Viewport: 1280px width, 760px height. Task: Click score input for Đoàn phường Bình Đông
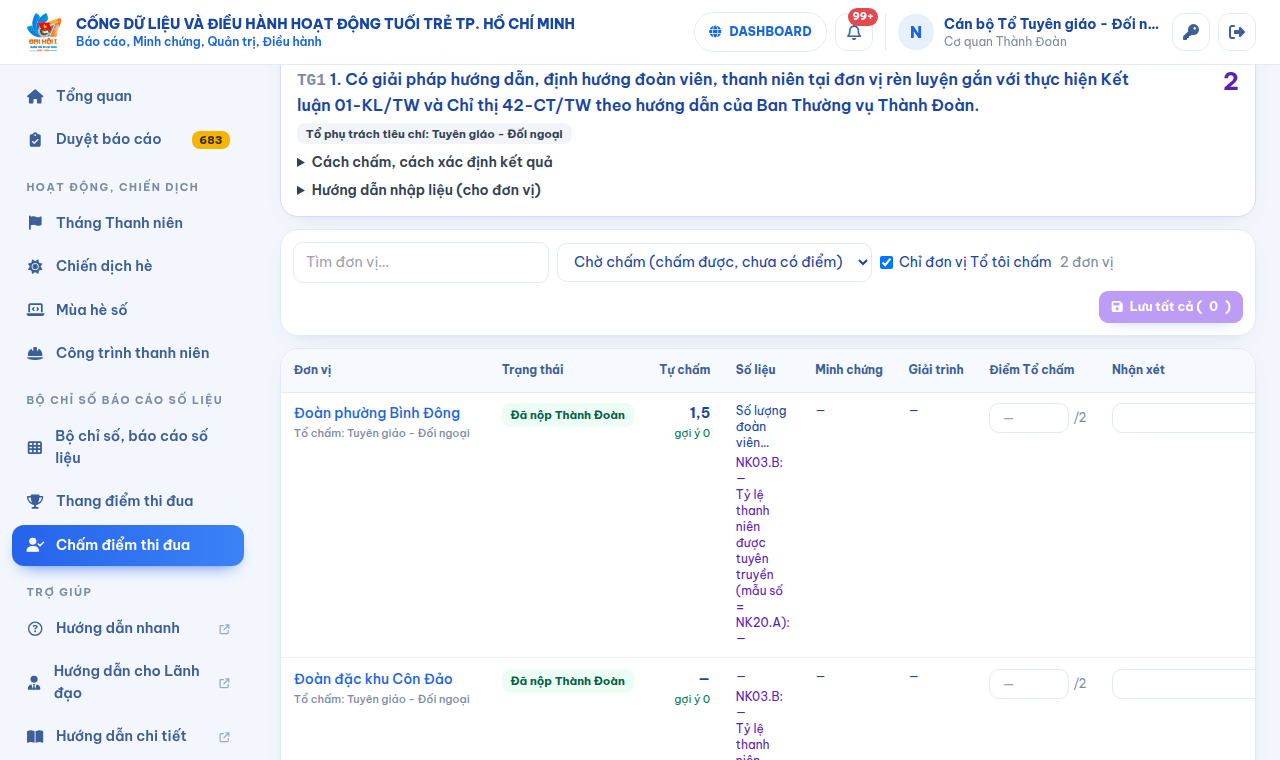point(1029,418)
